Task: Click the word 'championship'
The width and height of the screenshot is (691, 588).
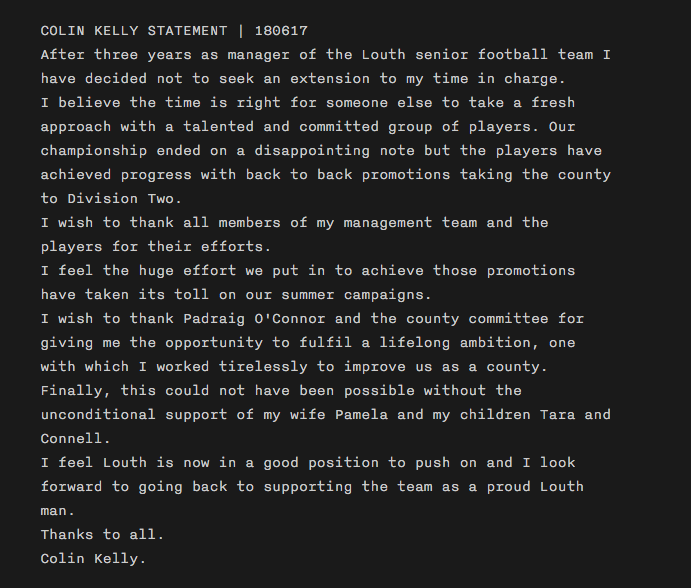Action: pyautogui.click(x=94, y=151)
